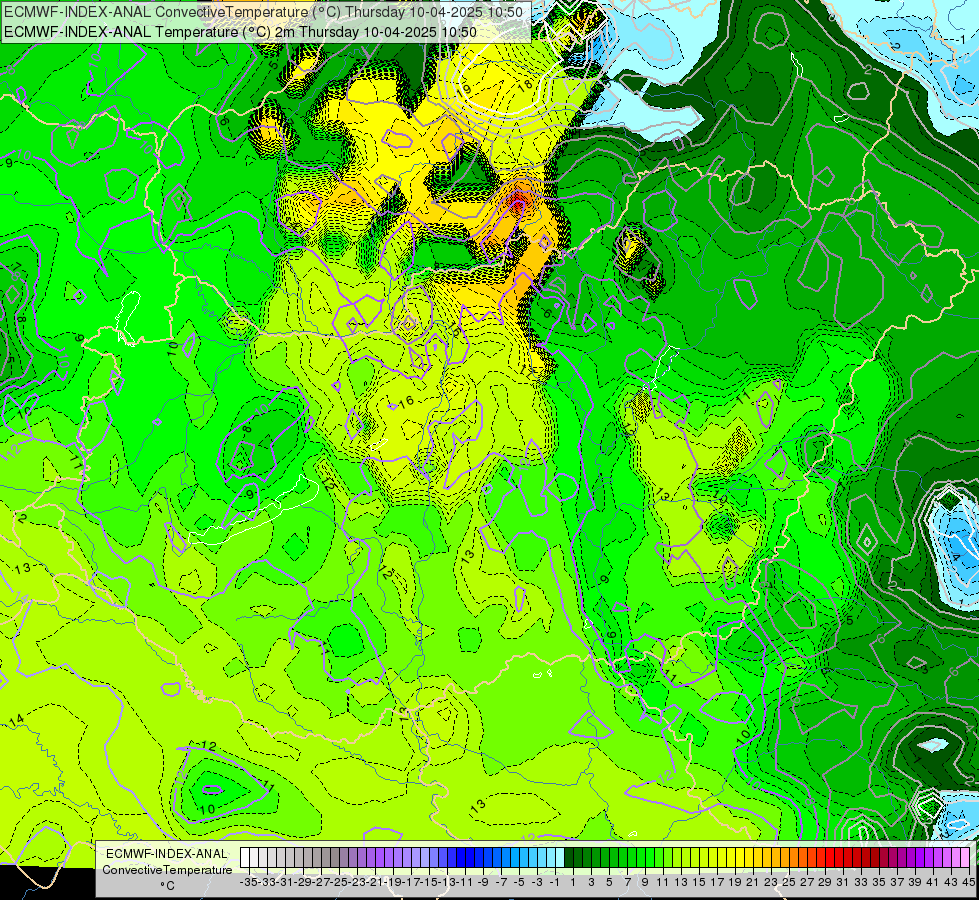Click the 16 contour label in yellow area
Image resolution: width=979 pixels, height=900 pixels.
click(x=406, y=402)
